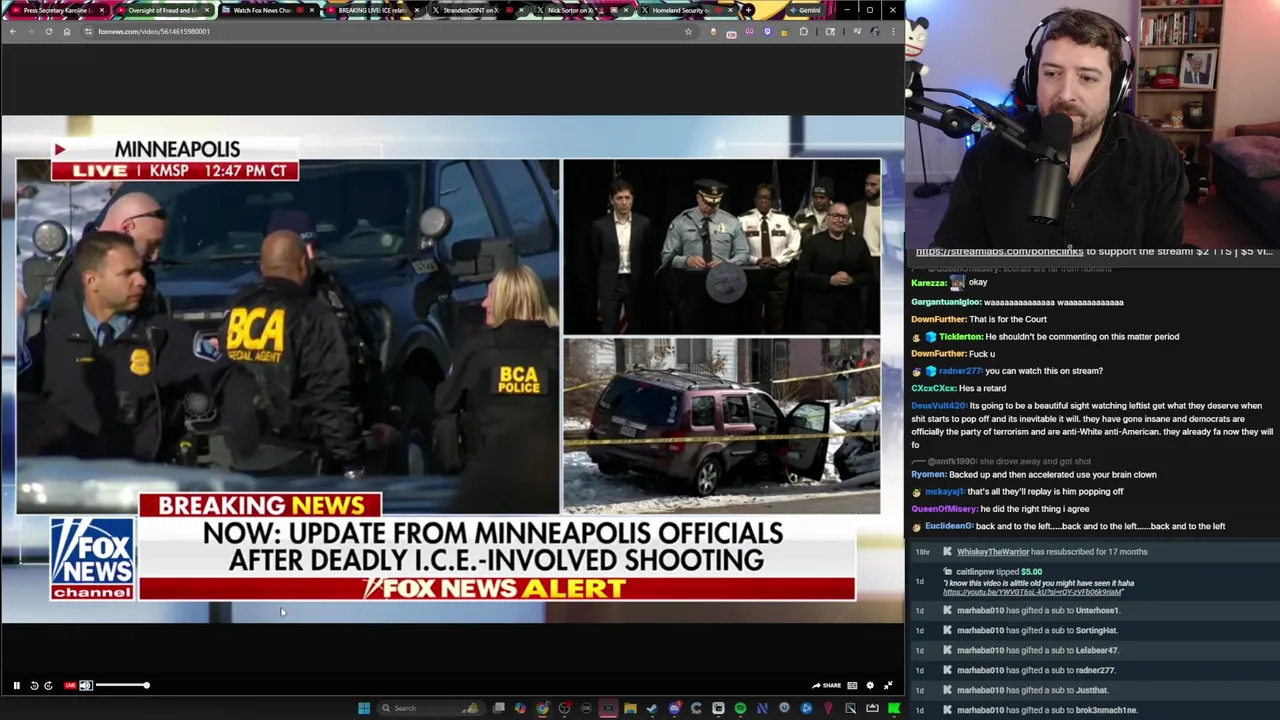
Task: Click chat username DeusVult420
Action: click(x=939, y=406)
